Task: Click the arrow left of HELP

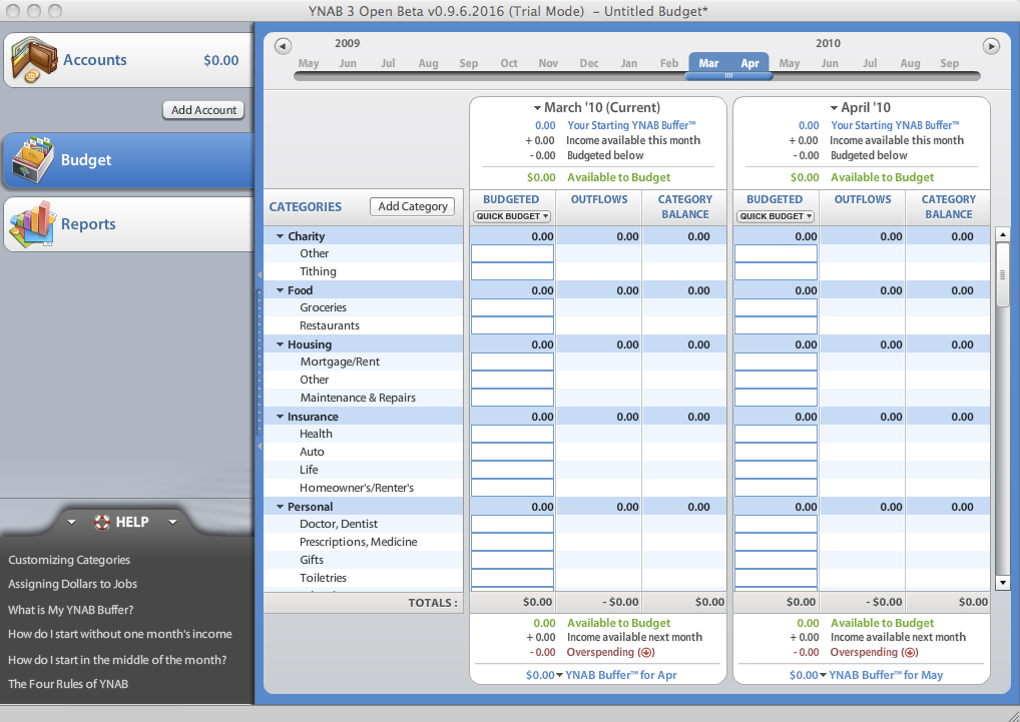Action: (72, 522)
